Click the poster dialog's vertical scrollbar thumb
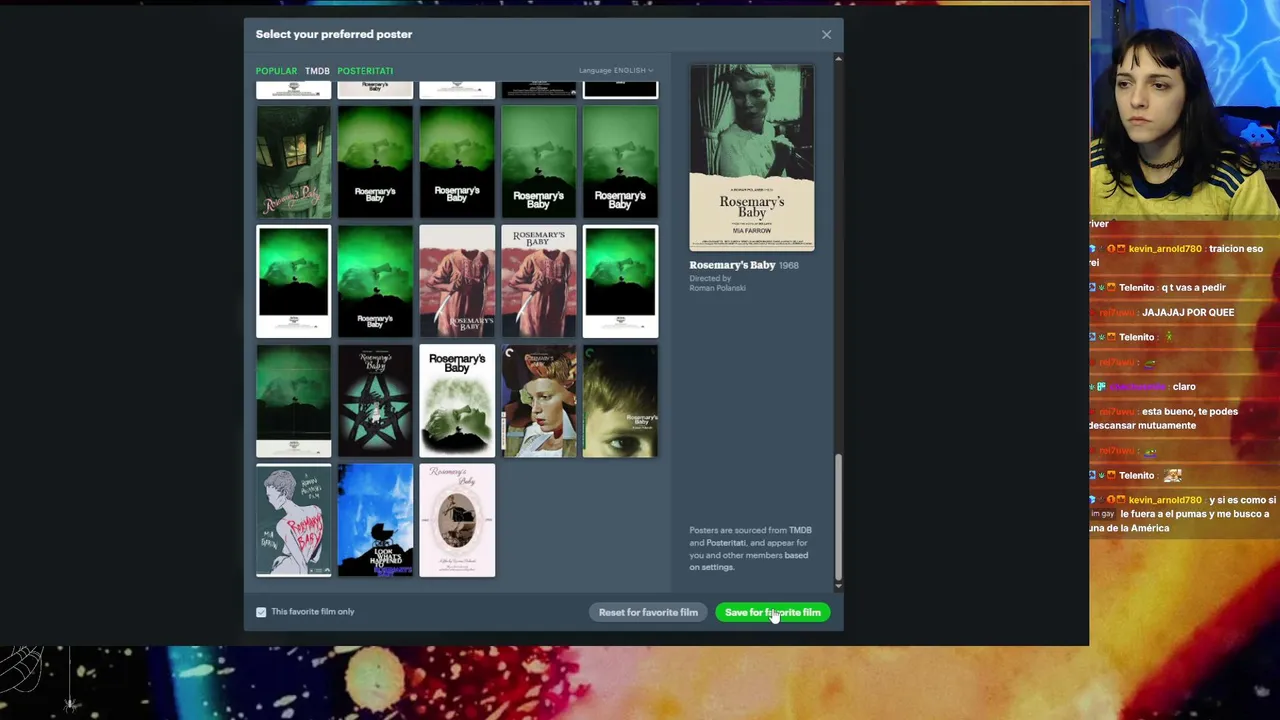 click(838, 519)
